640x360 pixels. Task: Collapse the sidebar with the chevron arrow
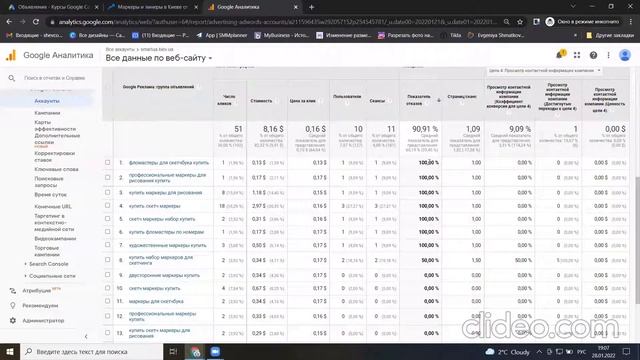pyautogui.click(x=86, y=336)
